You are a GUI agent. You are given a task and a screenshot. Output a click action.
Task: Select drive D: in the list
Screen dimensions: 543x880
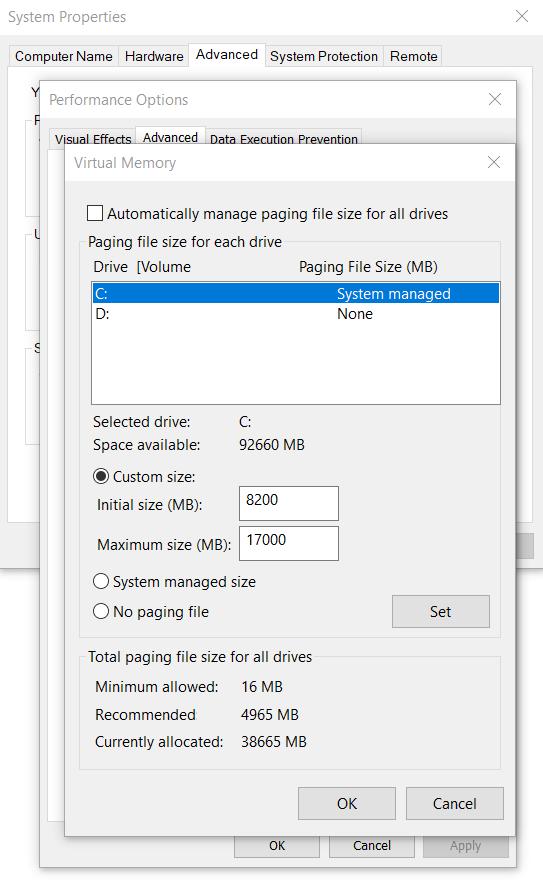tap(296, 314)
